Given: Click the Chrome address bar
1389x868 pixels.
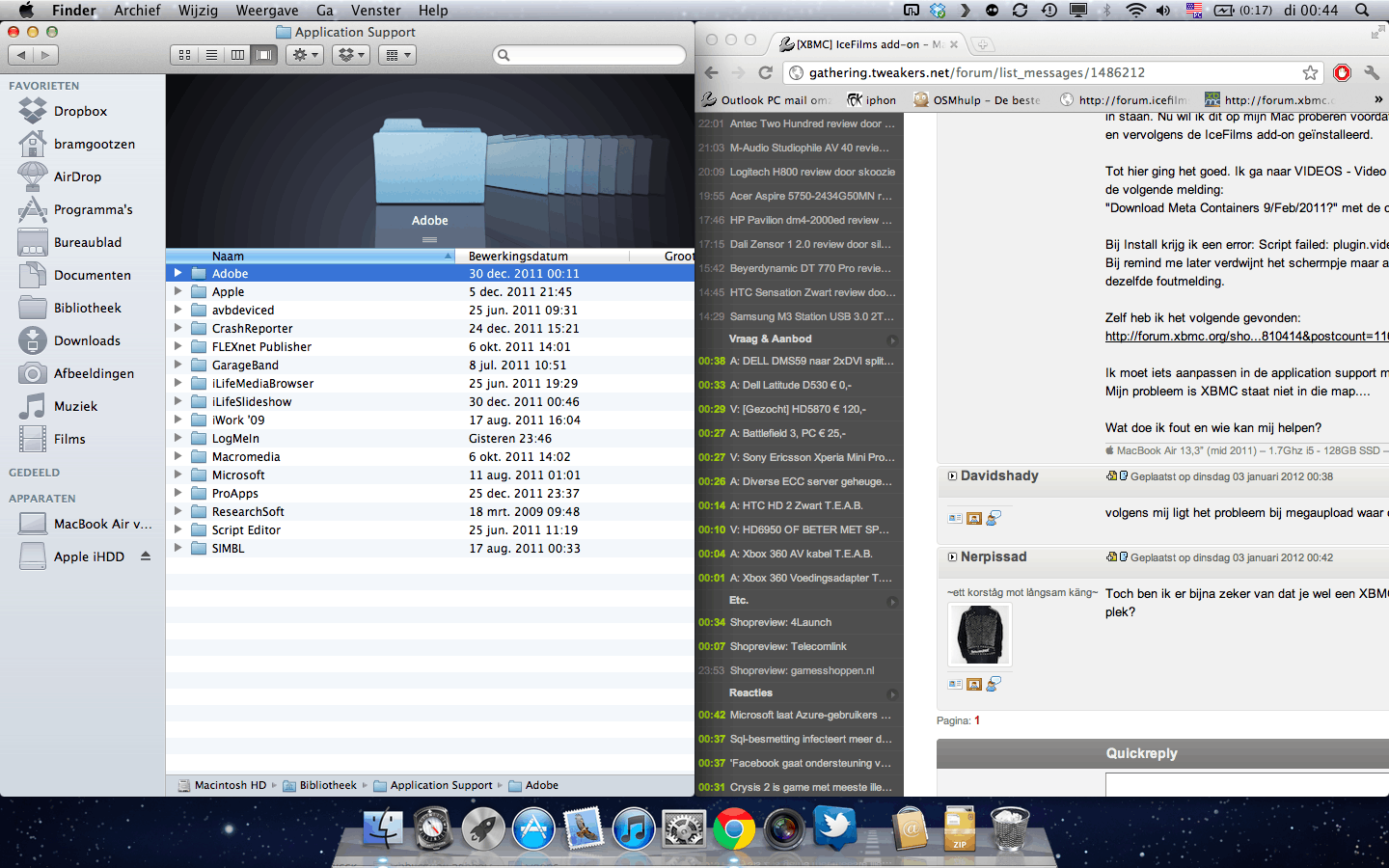Looking at the screenshot, I should 1051,72.
